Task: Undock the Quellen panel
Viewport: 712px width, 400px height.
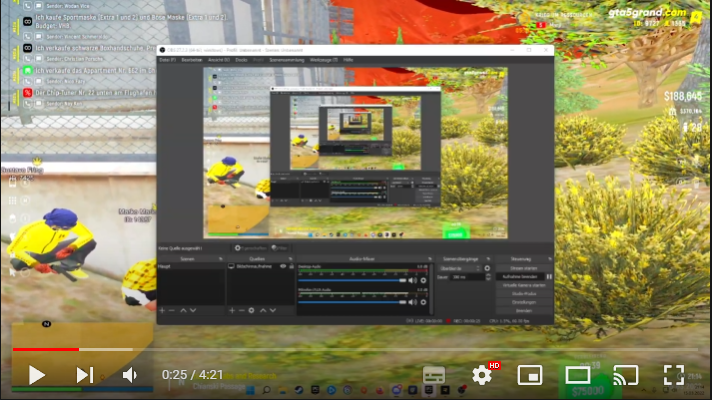Action: pos(291,259)
